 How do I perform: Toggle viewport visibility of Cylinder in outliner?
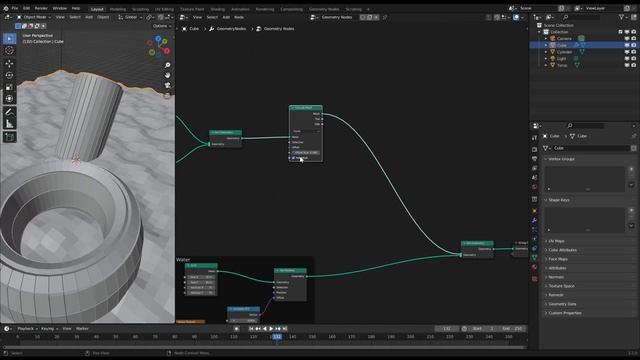627,52
